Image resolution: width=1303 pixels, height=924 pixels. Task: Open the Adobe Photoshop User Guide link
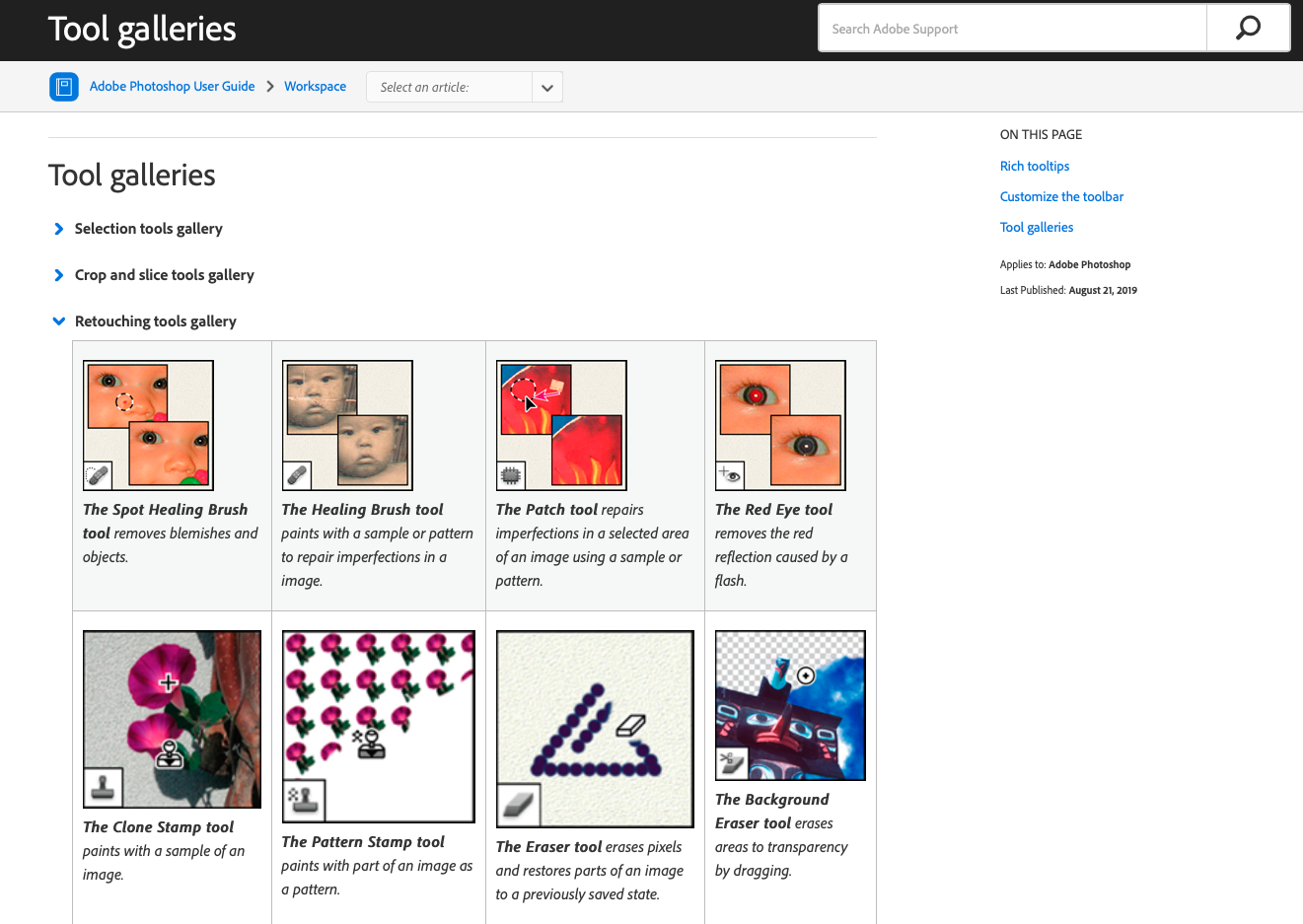tap(172, 87)
